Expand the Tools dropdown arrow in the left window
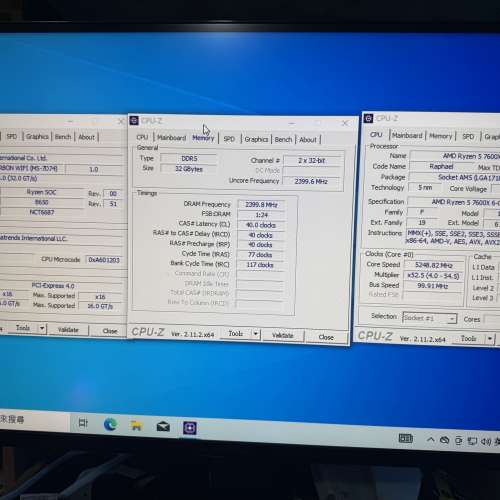Screen dimensions: 500x500 pyautogui.click(x=42, y=328)
